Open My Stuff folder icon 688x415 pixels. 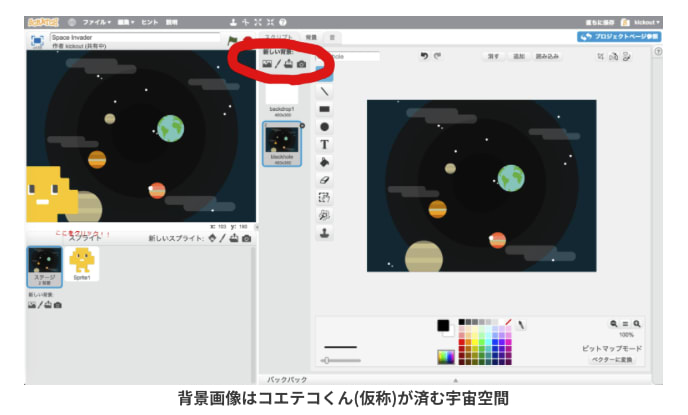pyautogui.click(x=625, y=22)
